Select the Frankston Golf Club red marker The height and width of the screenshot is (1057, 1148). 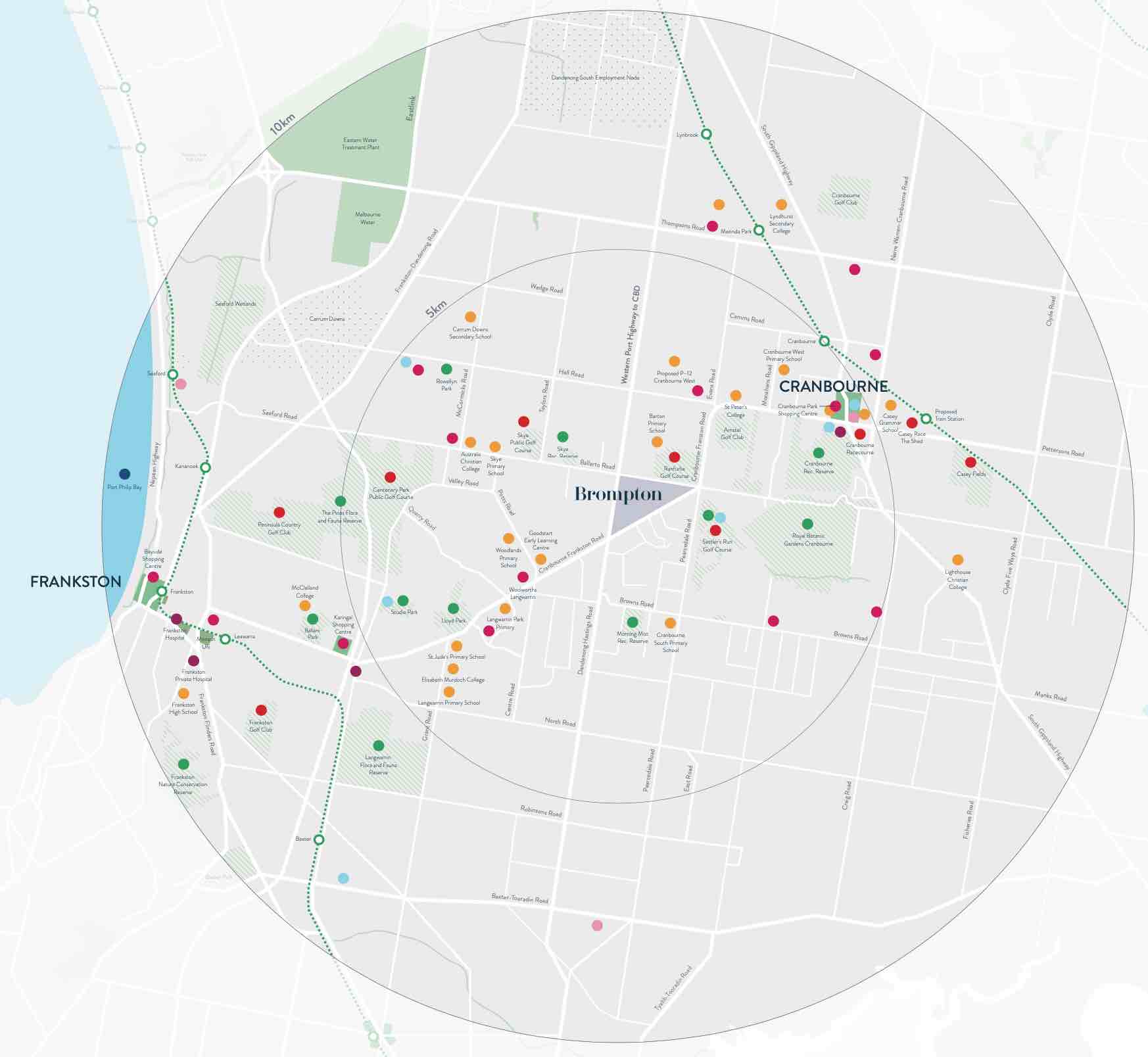tap(261, 710)
